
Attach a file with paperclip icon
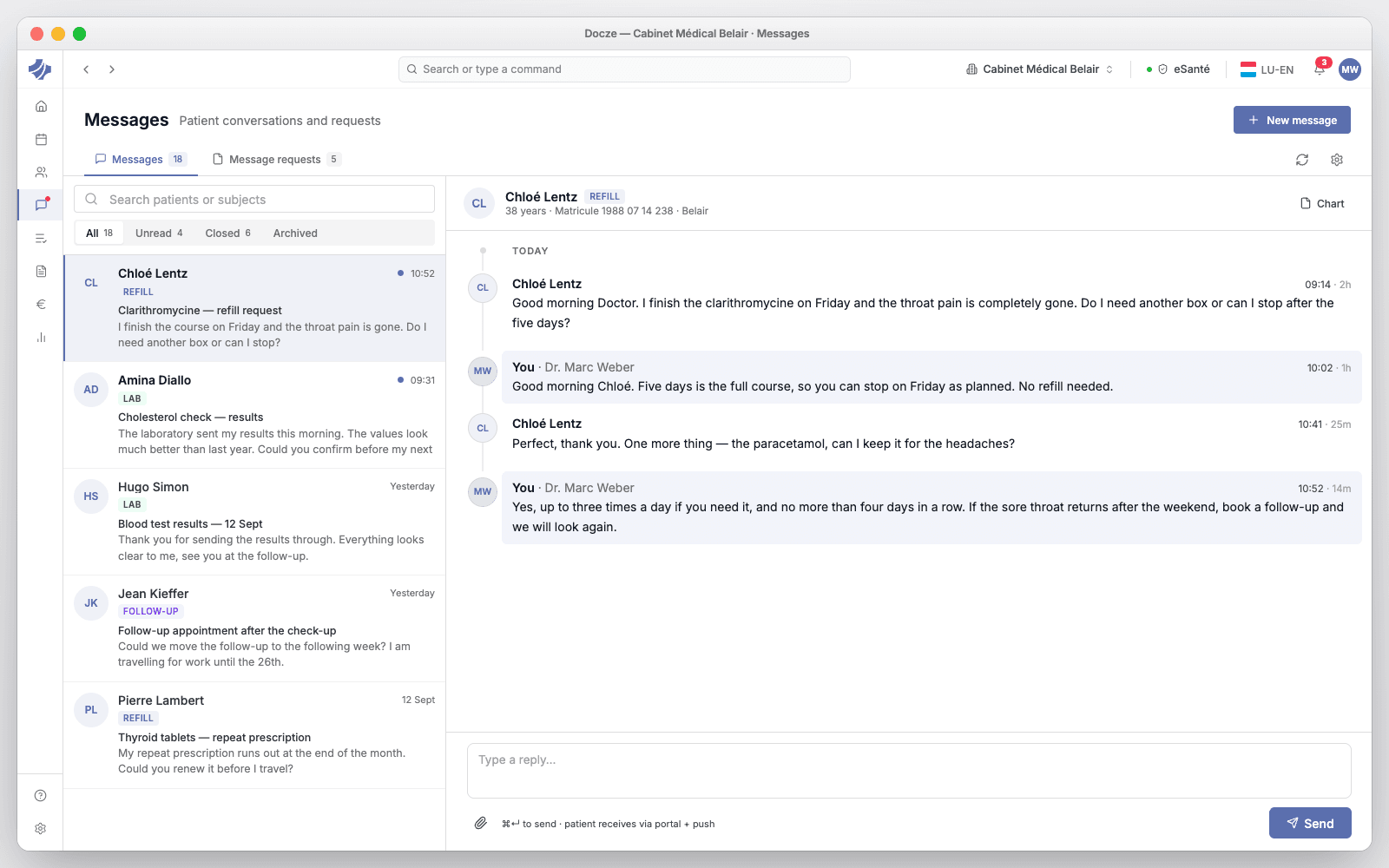(480, 823)
